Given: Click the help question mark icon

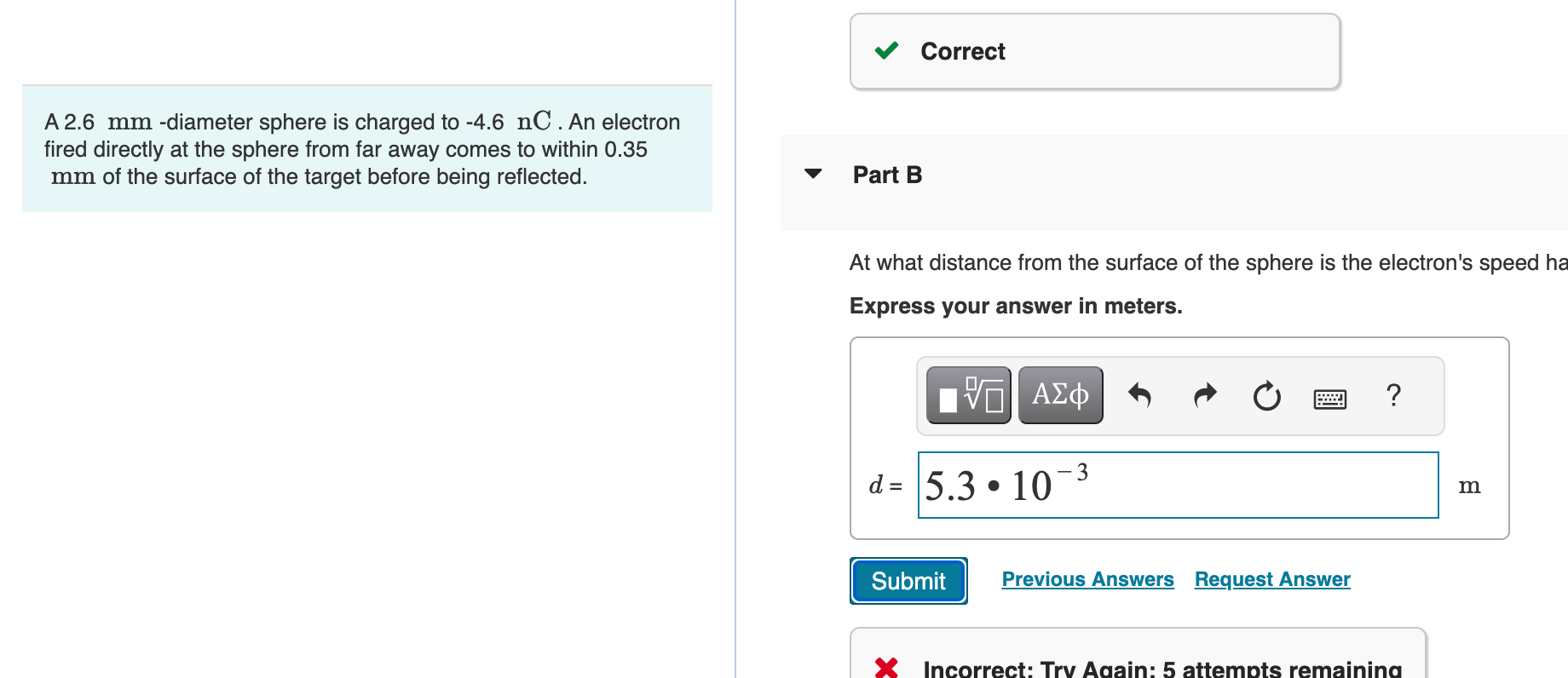Looking at the screenshot, I should [1394, 395].
